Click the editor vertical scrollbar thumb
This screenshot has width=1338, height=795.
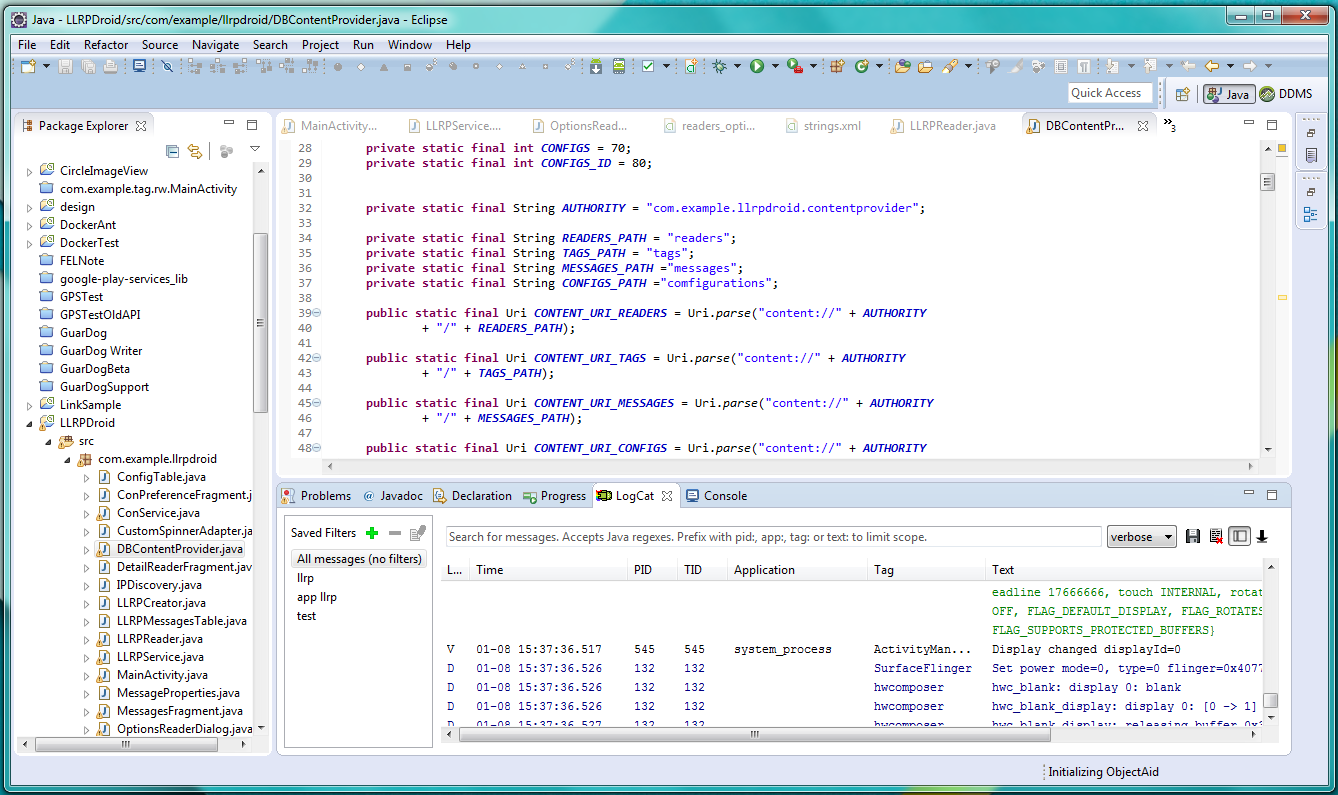point(1268,182)
